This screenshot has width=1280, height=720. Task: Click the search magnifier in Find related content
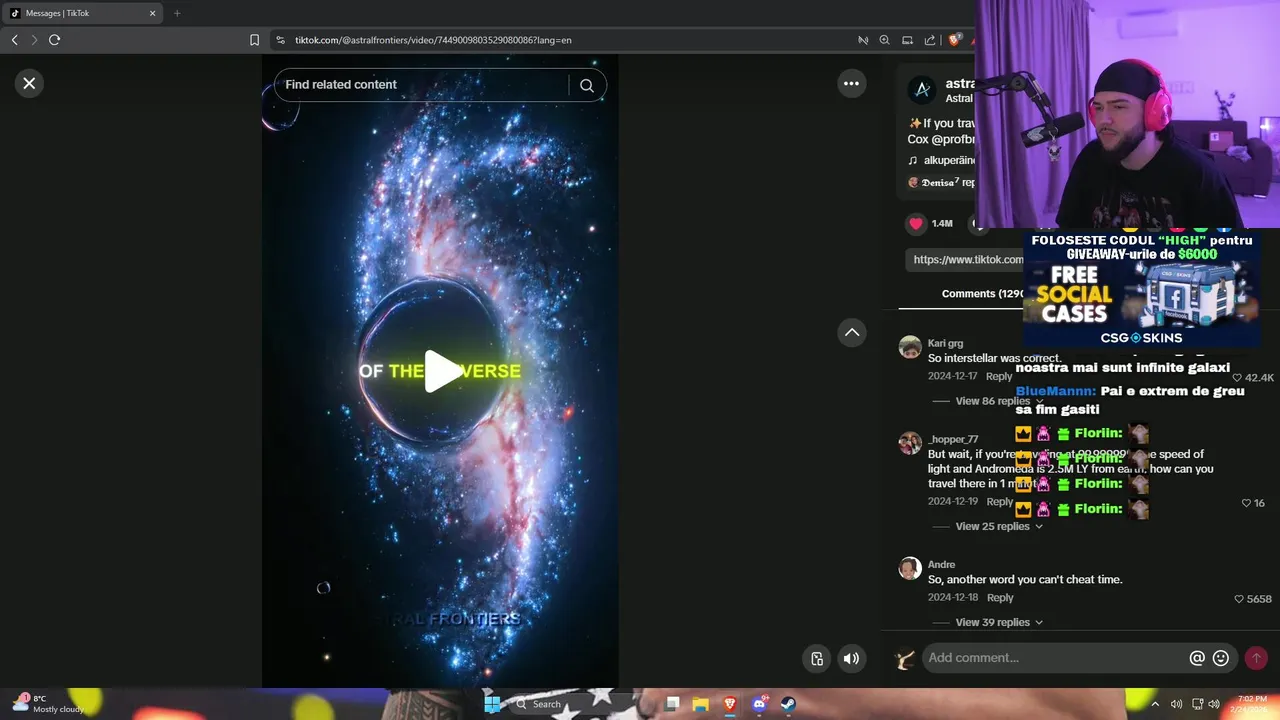coord(587,85)
